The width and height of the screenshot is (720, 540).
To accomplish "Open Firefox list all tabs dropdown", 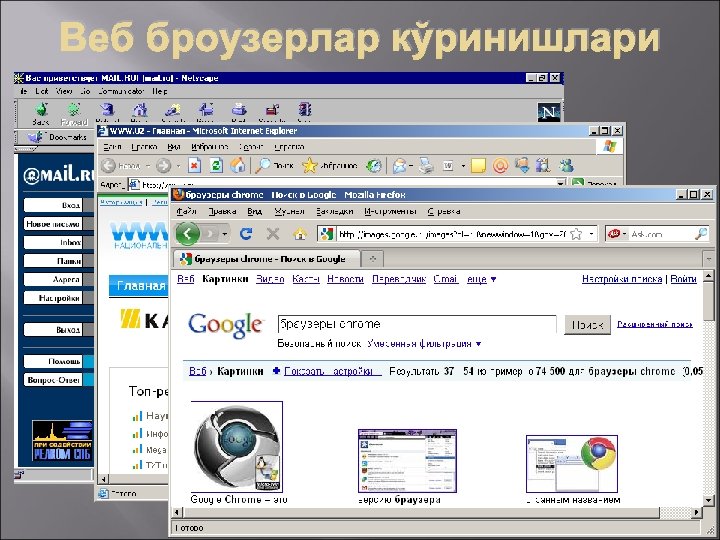I will (x=709, y=259).
